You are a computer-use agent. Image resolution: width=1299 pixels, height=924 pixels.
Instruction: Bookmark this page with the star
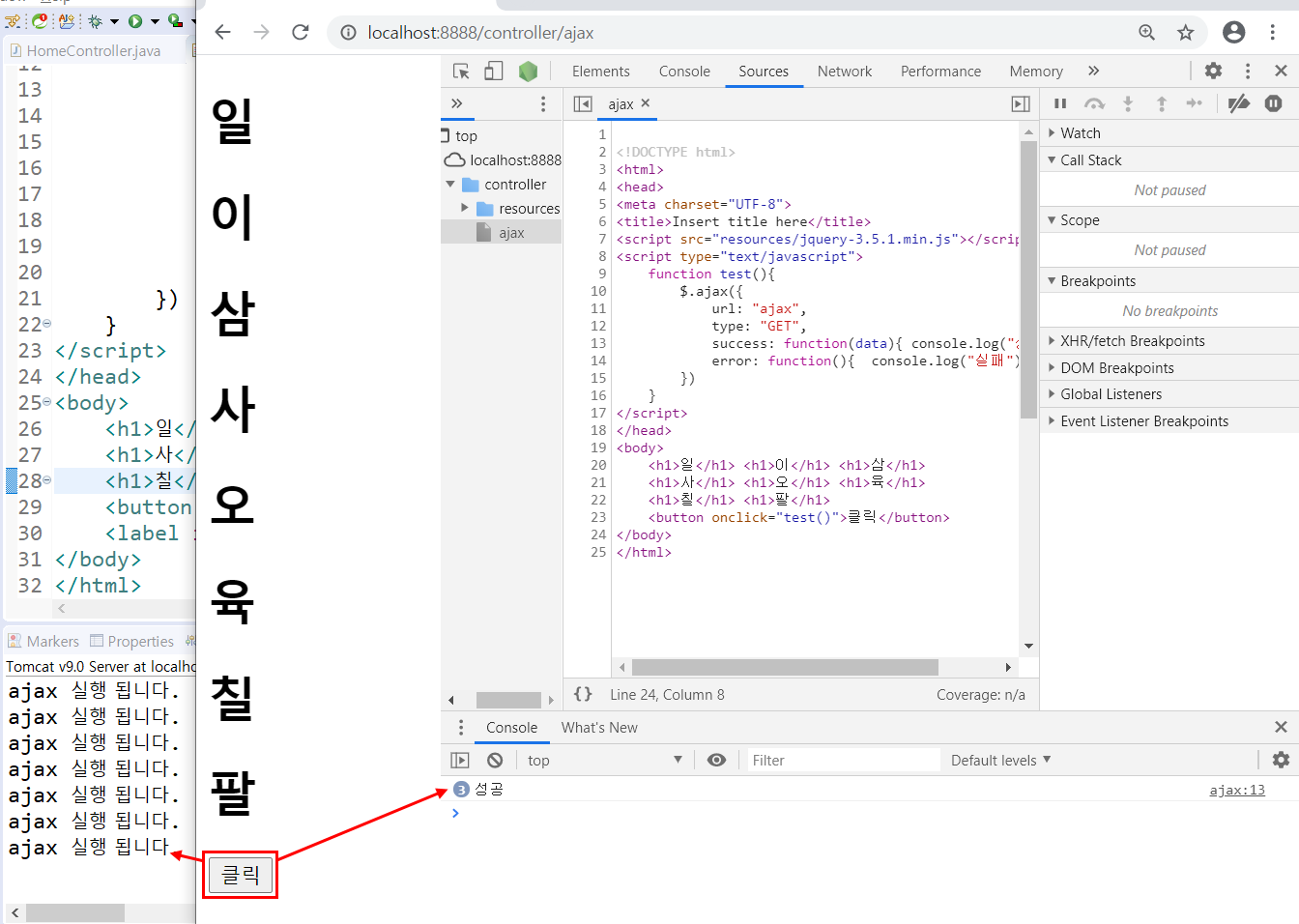point(1186,32)
